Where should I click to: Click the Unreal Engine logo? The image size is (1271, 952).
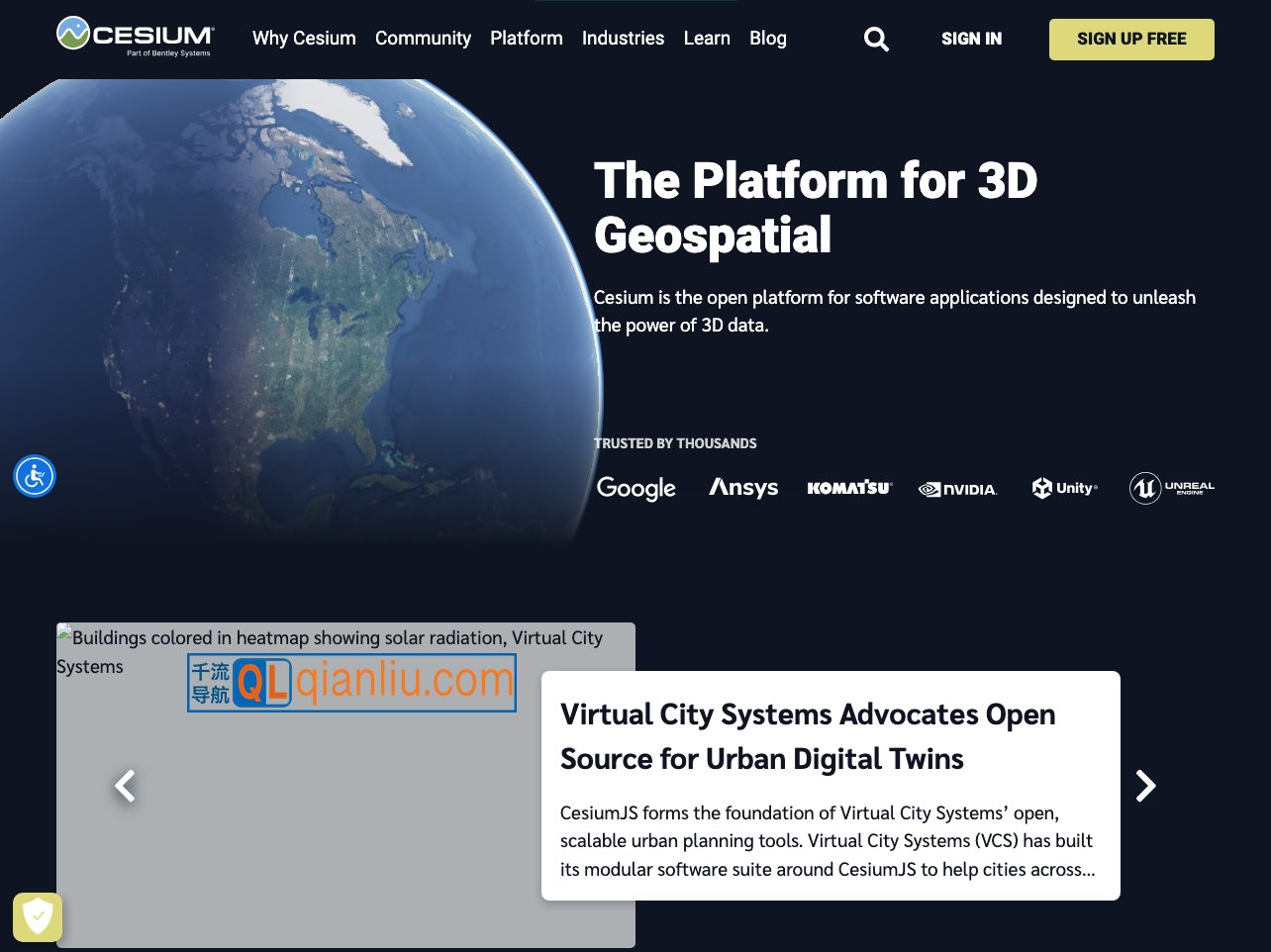pos(1172,488)
